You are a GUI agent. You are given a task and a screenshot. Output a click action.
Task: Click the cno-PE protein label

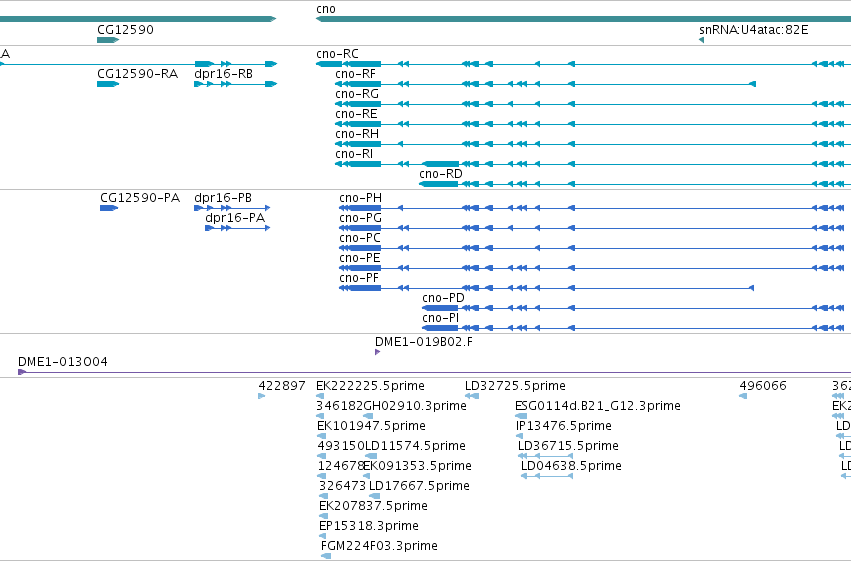click(359, 258)
